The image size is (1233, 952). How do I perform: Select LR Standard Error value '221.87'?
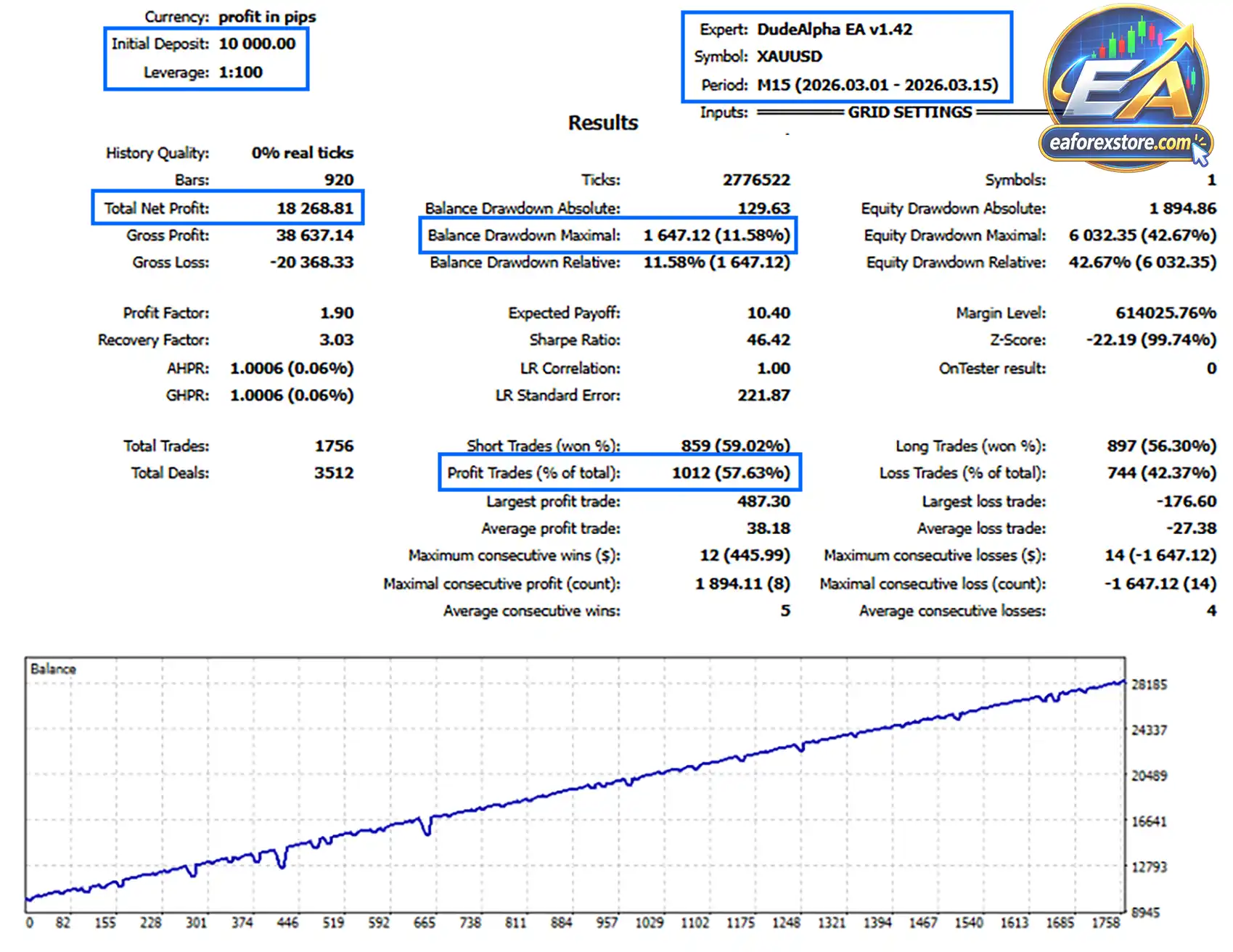tap(764, 395)
